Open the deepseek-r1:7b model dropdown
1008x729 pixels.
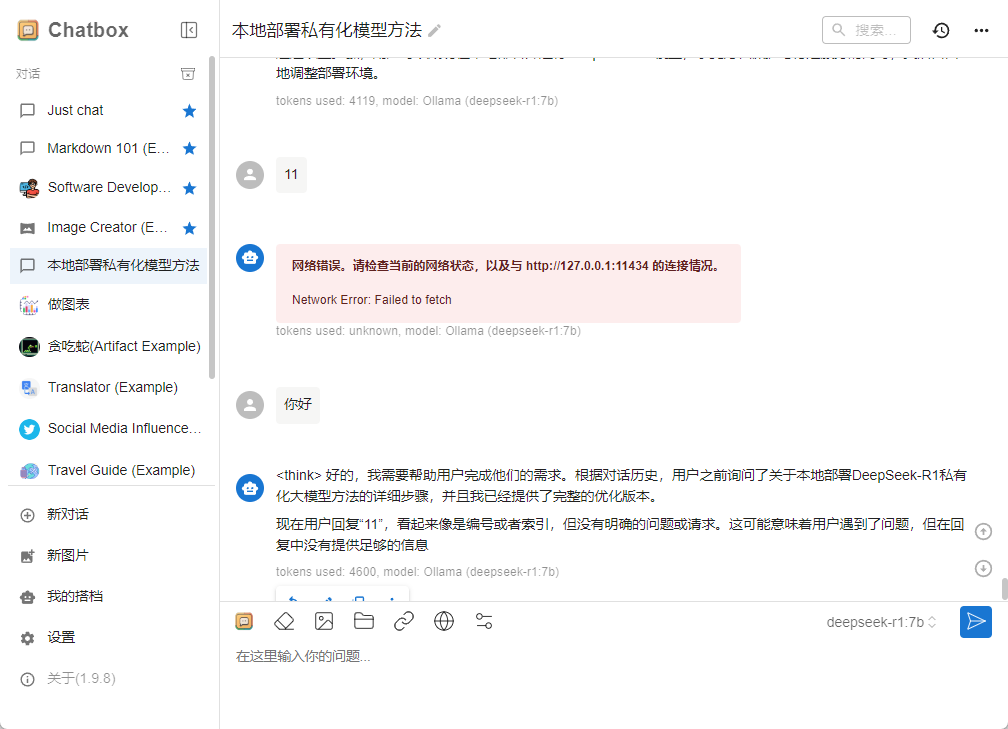click(881, 622)
